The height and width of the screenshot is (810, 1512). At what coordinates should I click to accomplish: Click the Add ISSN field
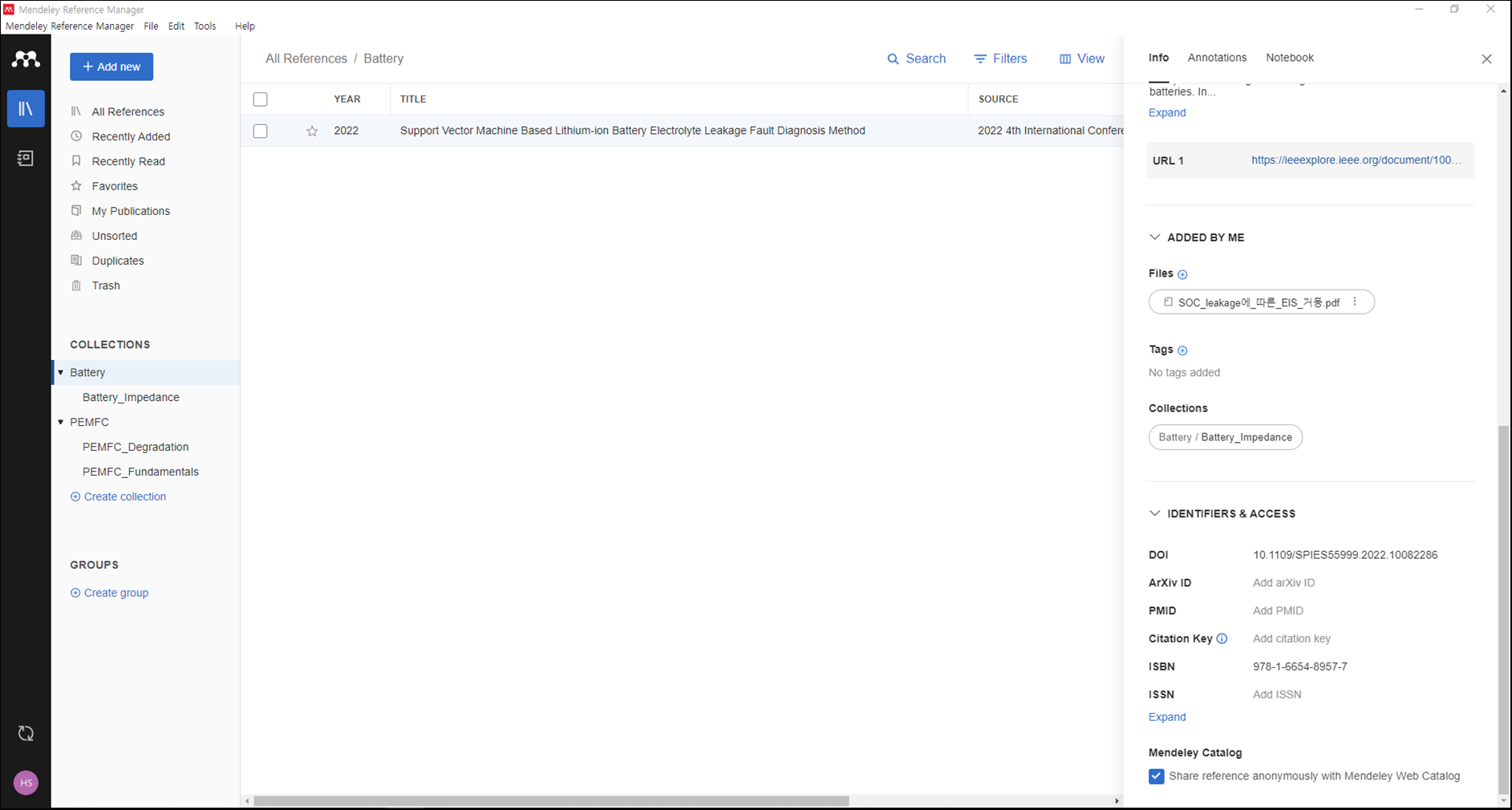(x=1277, y=695)
